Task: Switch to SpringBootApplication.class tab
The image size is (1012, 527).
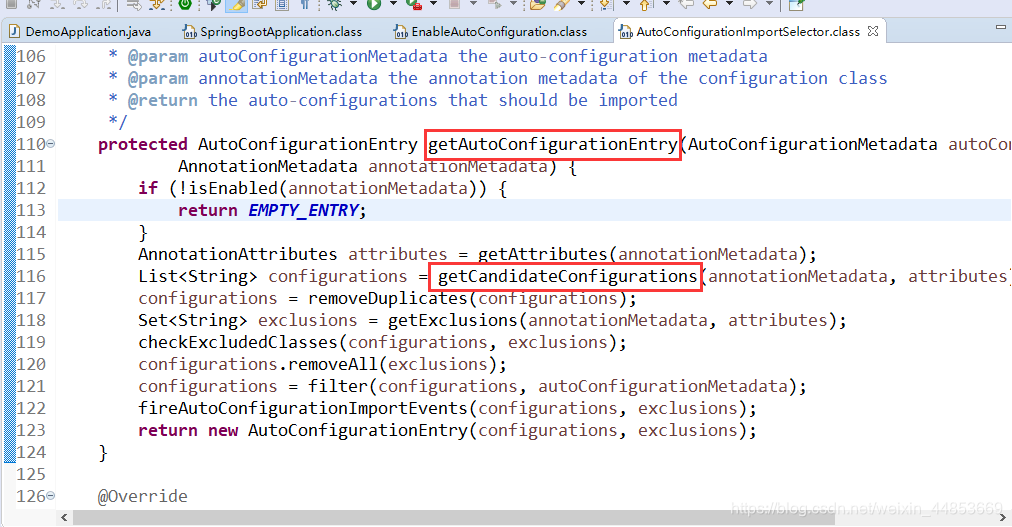Action: pos(272,31)
